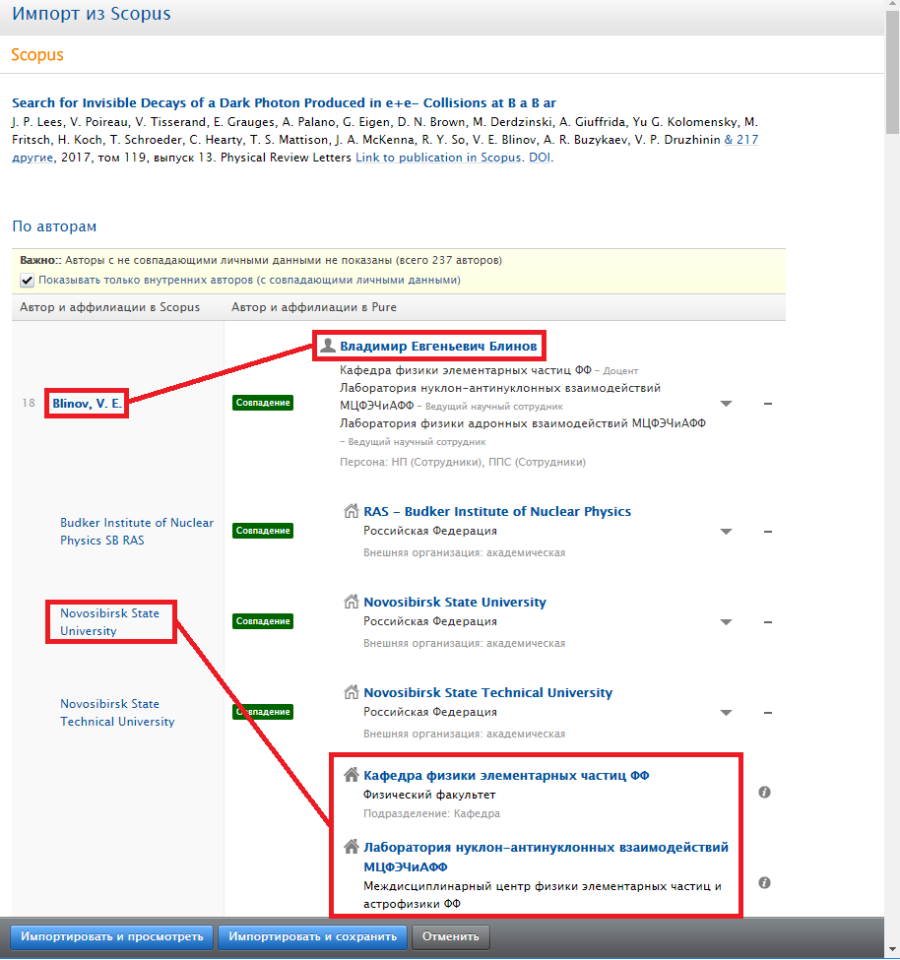The height and width of the screenshot is (960, 900).
Task: Click the '& 217 другие' authors link
Action: click(x=740, y=140)
